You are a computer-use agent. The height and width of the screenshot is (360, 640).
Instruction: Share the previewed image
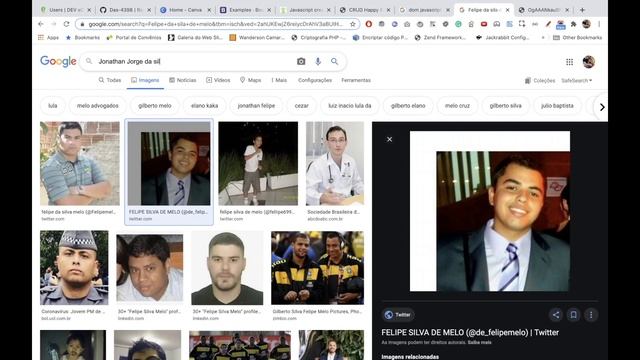(556, 315)
